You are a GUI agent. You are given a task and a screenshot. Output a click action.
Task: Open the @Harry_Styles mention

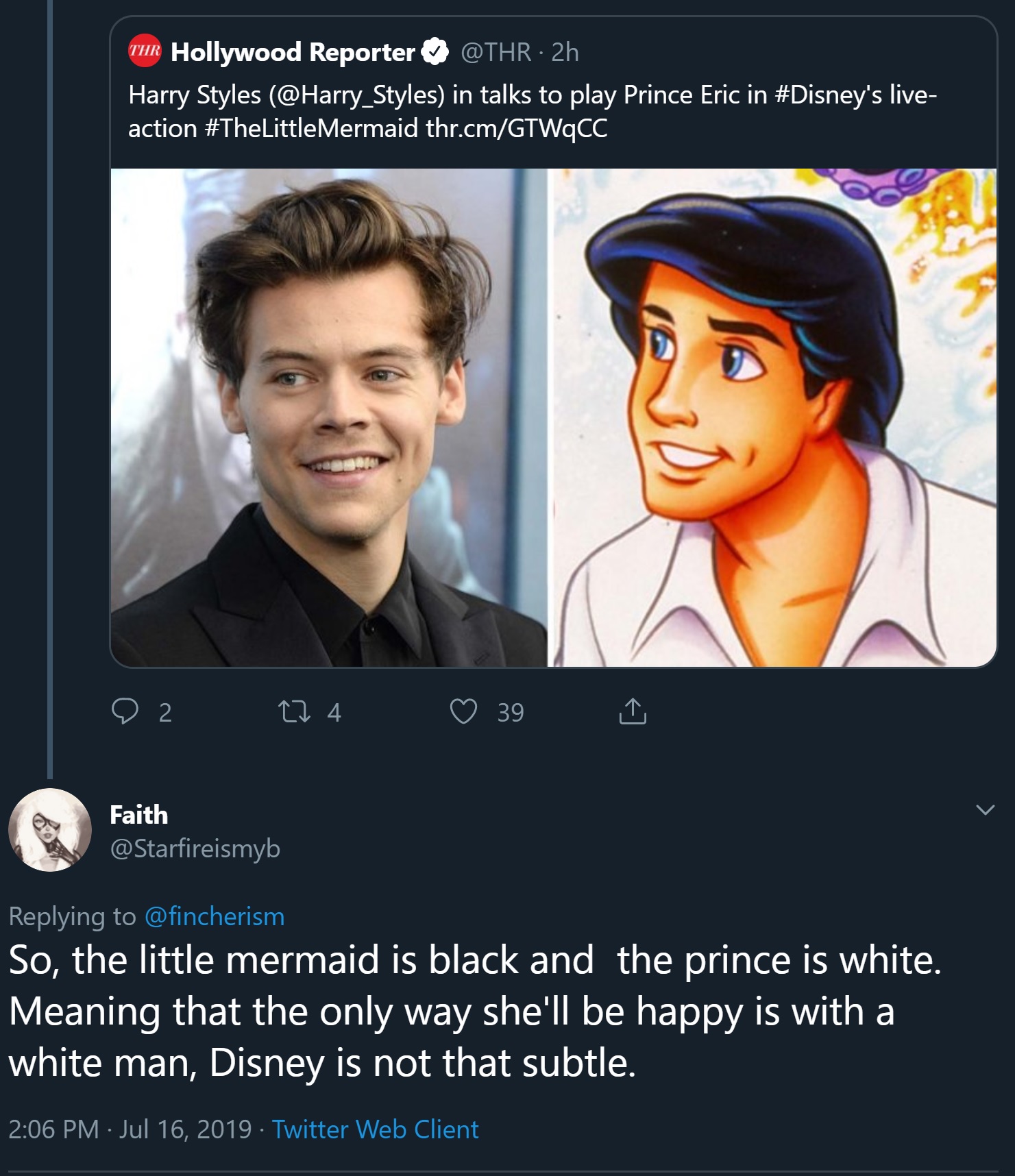pyautogui.click(x=357, y=95)
